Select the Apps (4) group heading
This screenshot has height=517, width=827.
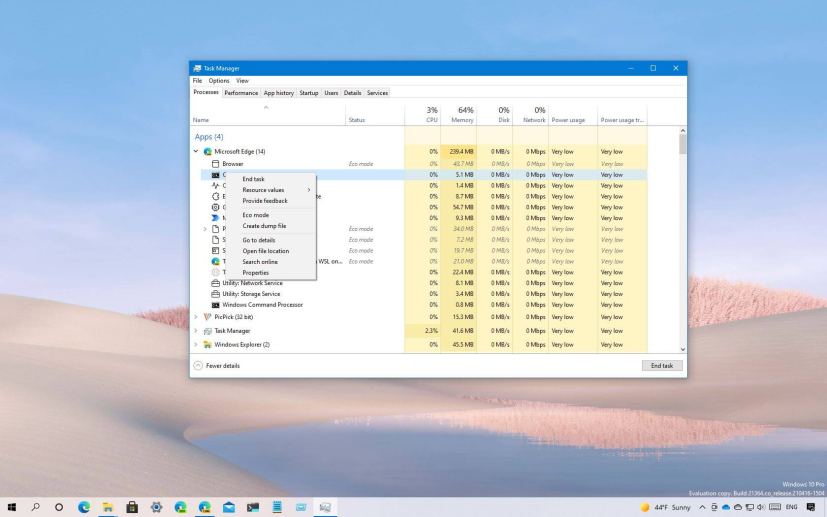[209, 137]
